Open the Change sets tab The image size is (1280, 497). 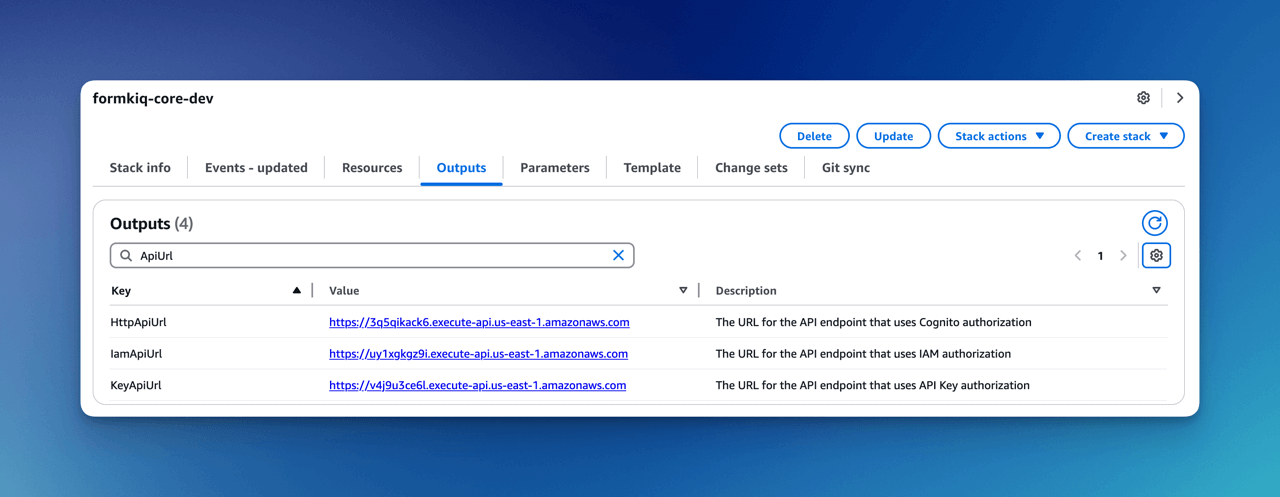751,167
